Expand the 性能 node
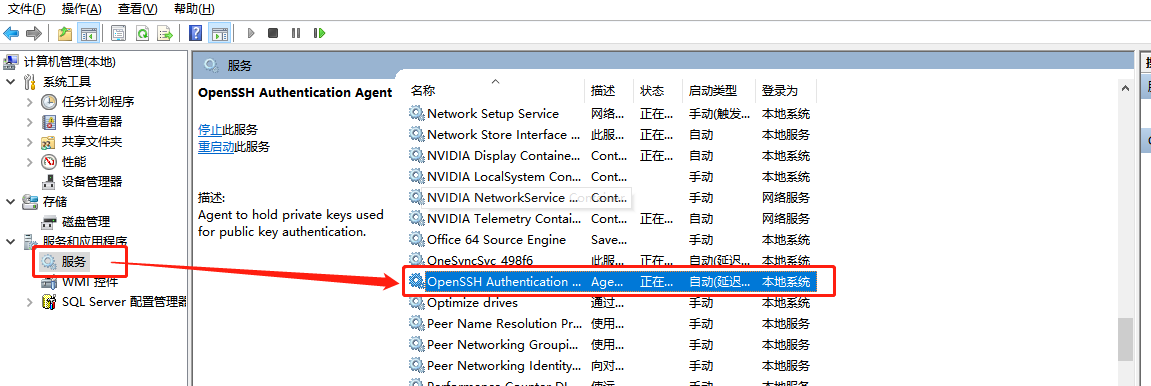 point(29,161)
